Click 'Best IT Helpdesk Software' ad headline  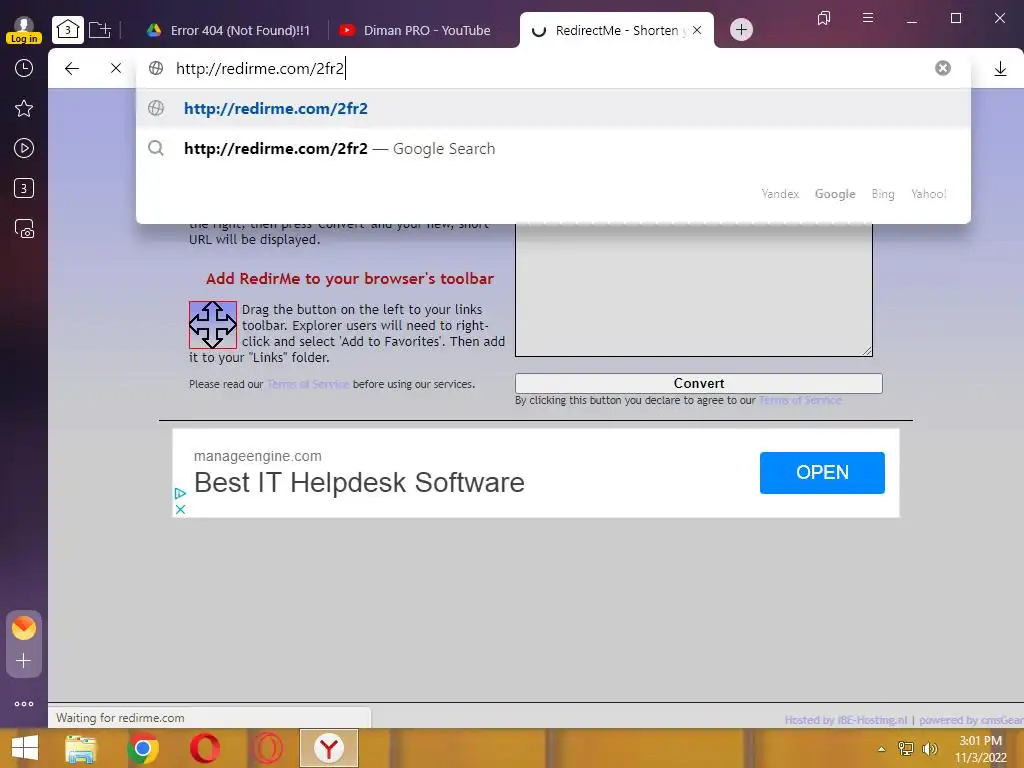tap(359, 483)
